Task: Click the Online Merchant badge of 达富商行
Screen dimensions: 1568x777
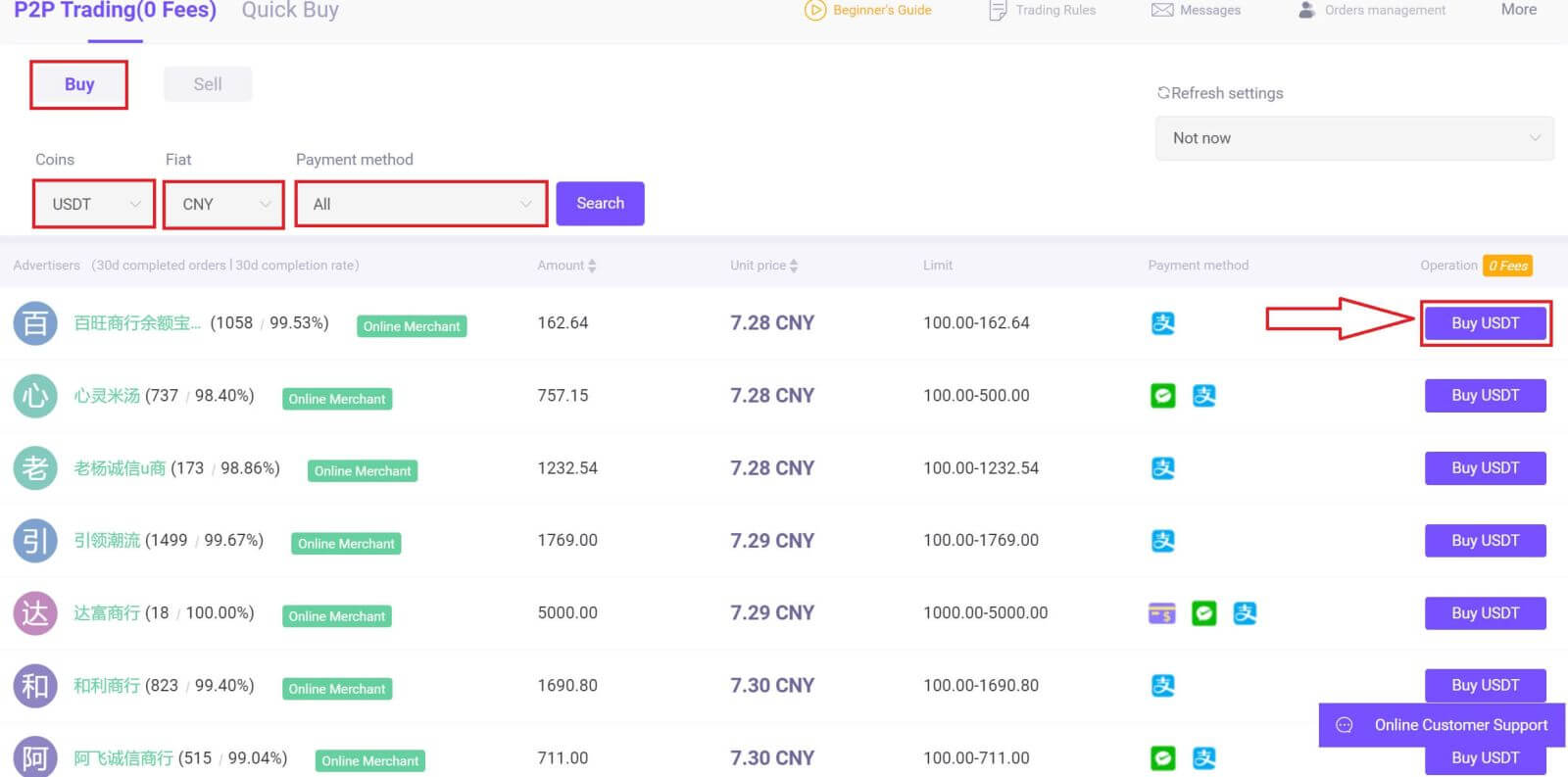Action: point(337,616)
